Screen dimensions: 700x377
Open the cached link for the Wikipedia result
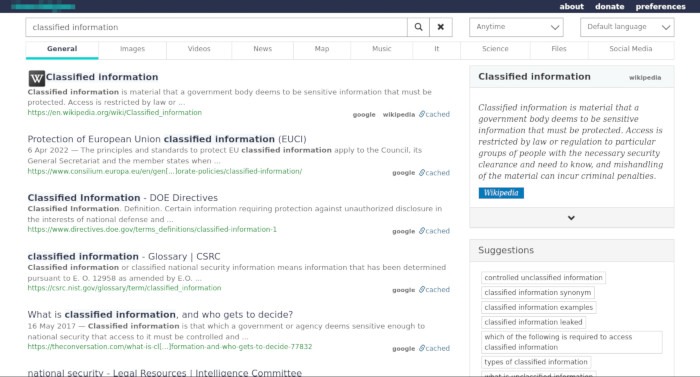[x=434, y=114]
